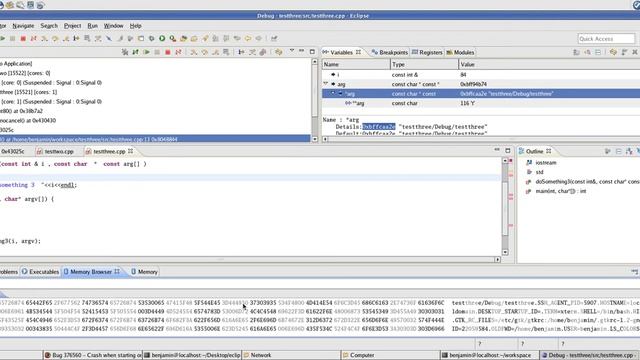
Task: Click Drop to Frame in the Debug view toolbar
Action: [x=226, y=52]
